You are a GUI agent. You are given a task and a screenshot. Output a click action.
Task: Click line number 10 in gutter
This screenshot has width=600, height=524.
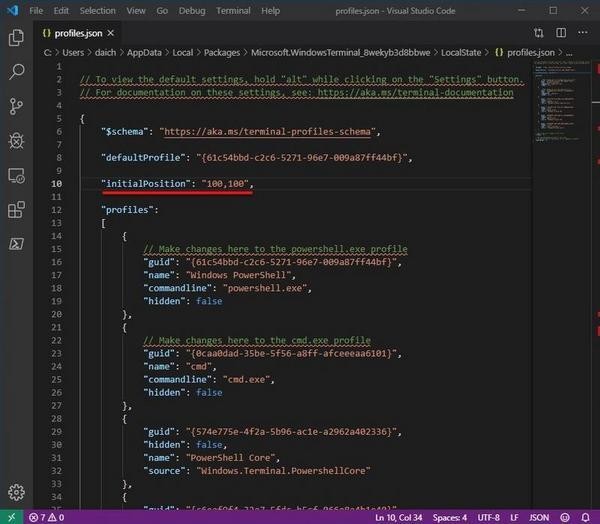(x=57, y=184)
